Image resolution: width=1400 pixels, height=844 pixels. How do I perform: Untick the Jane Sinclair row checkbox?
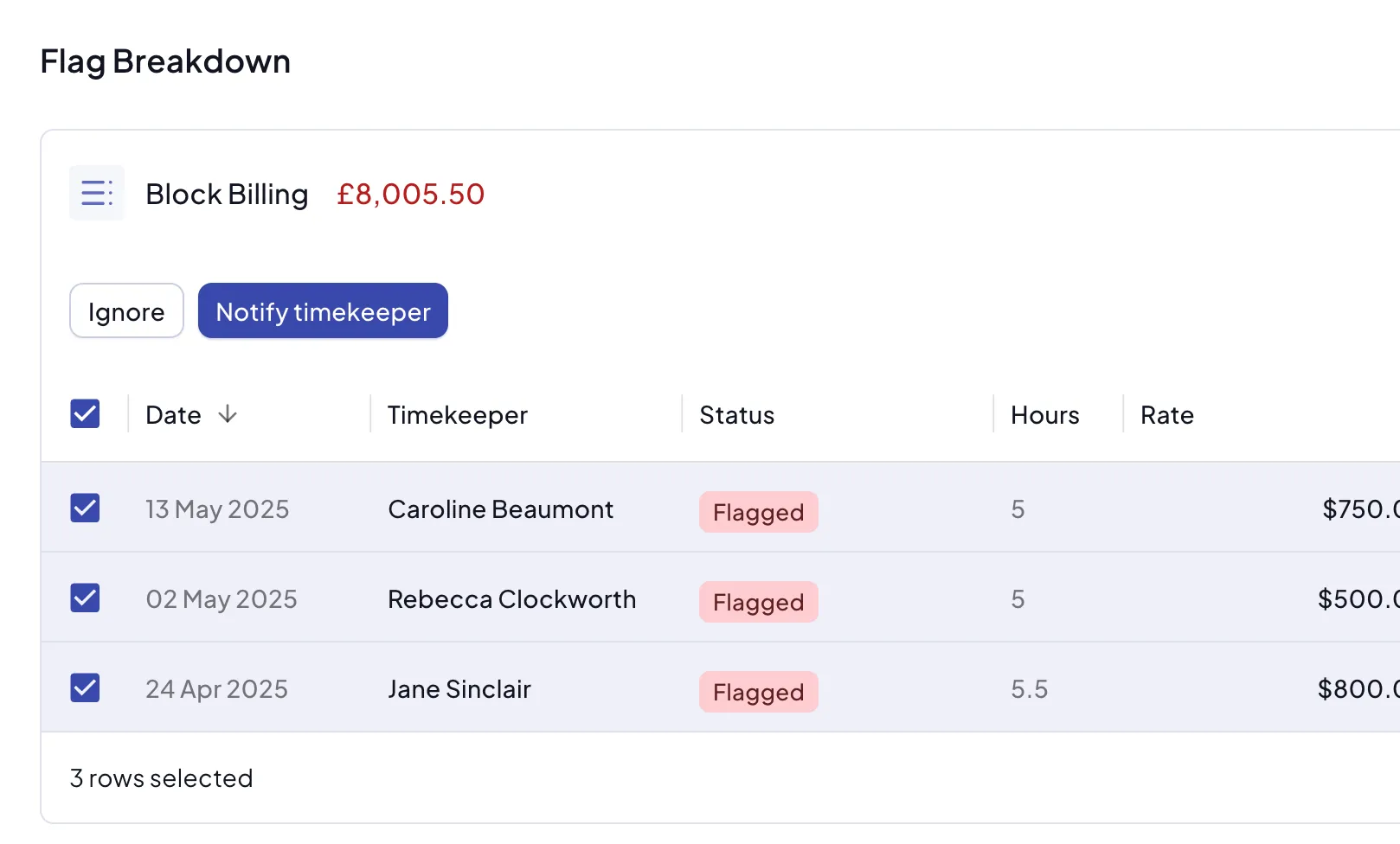(85, 688)
